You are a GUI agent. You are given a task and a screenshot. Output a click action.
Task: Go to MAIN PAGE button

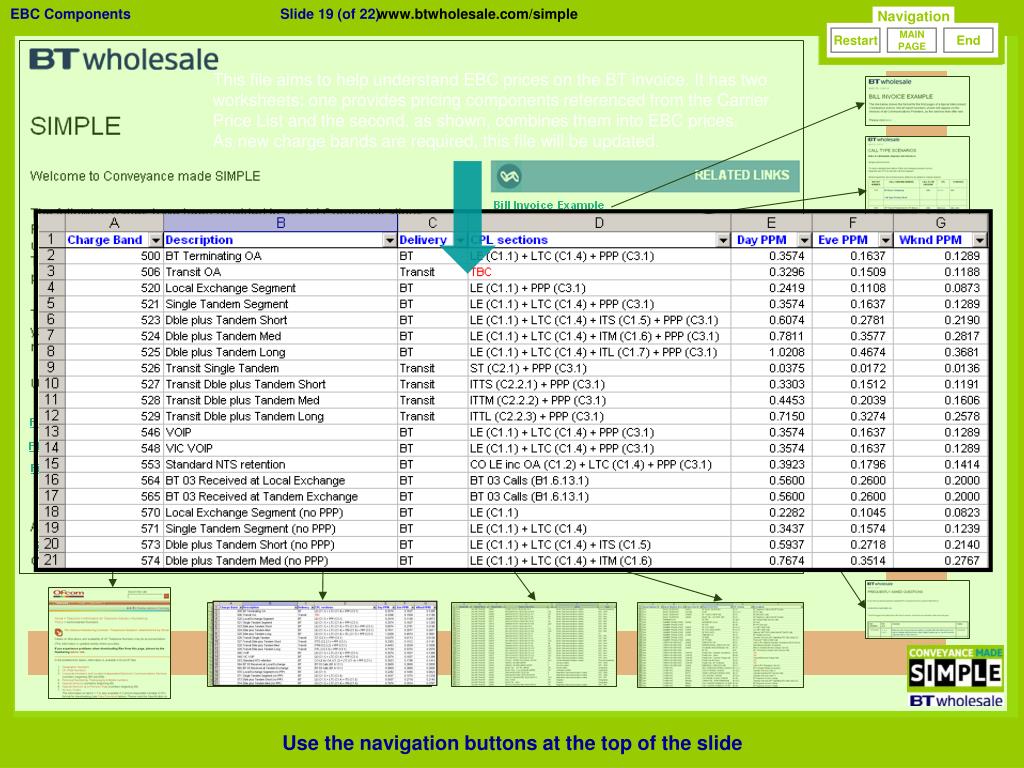pyautogui.click(x=911, y=40)
